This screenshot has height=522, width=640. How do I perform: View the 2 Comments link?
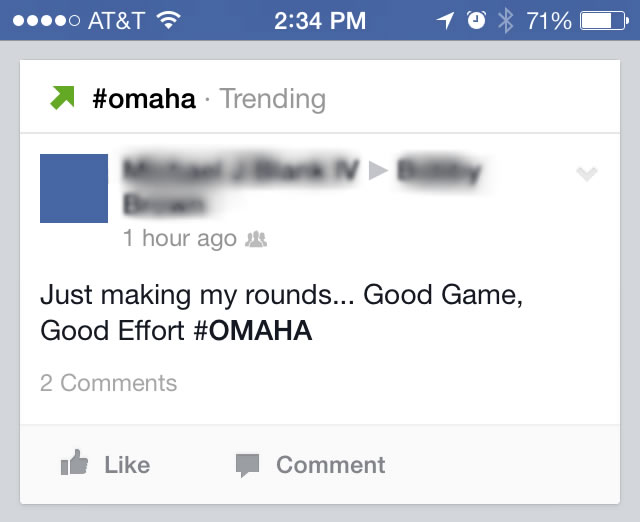pos(109,383)
